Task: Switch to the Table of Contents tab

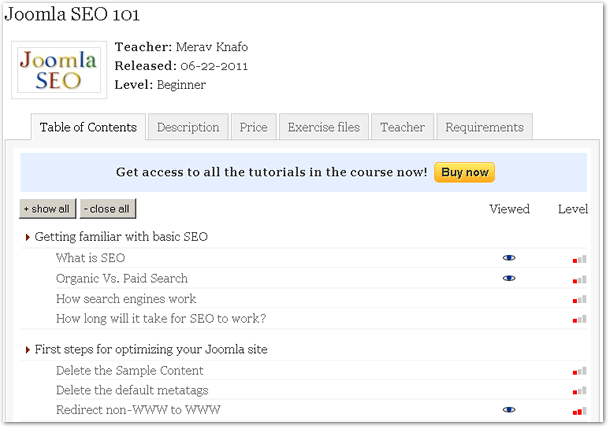Action: [88, 127]
